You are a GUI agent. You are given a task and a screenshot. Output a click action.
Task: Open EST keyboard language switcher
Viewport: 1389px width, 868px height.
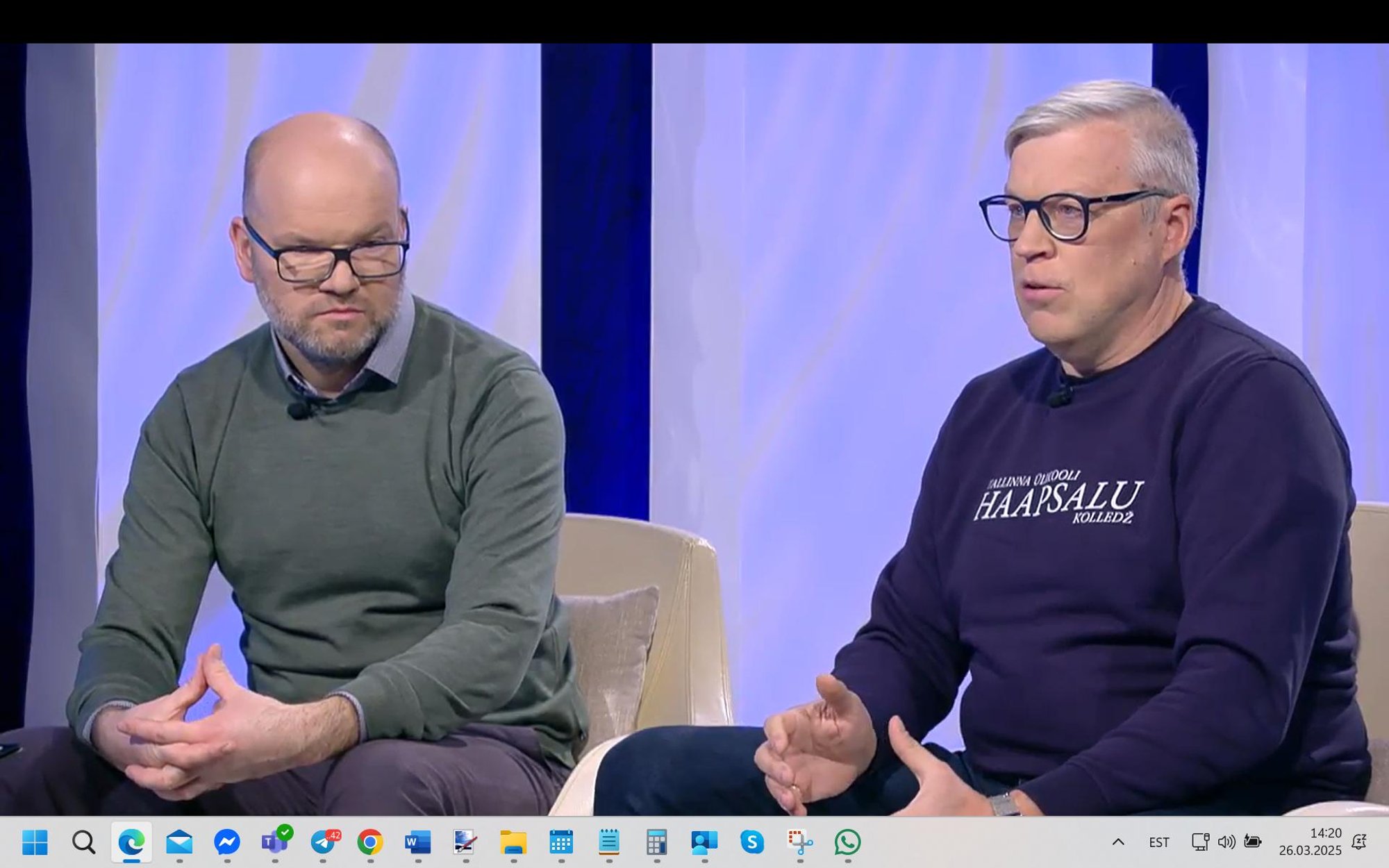(x=1158, y=842)
